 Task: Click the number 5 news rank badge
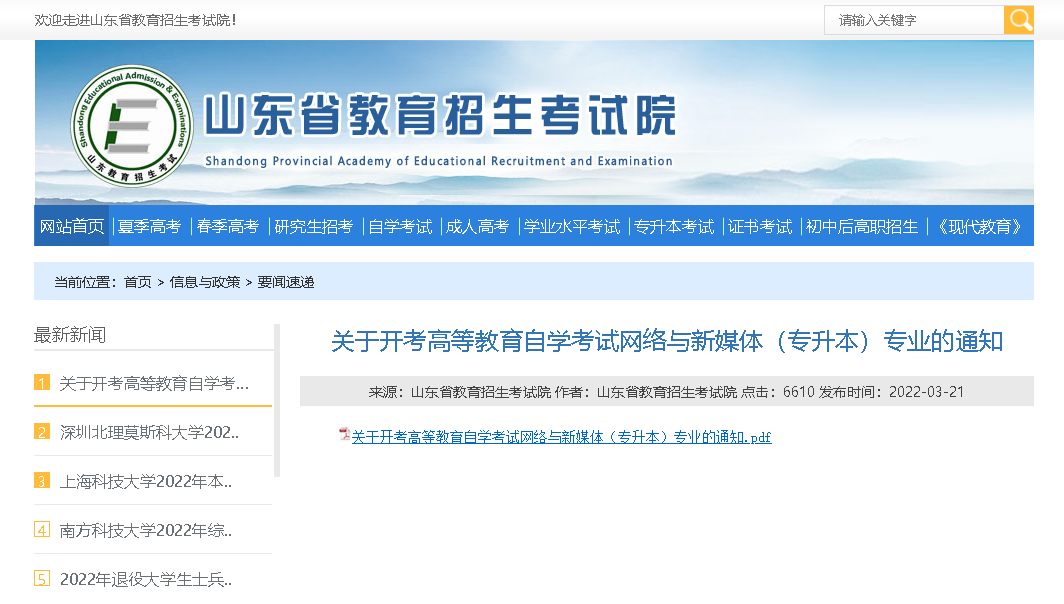42,579
